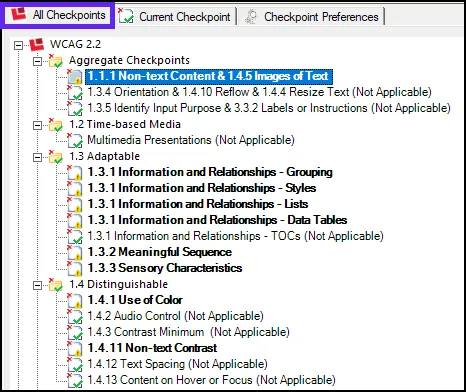466x392 pixels.
Task: Select the 1.3.3 Sensory Characteristics checkpoint
Action: 165,268
